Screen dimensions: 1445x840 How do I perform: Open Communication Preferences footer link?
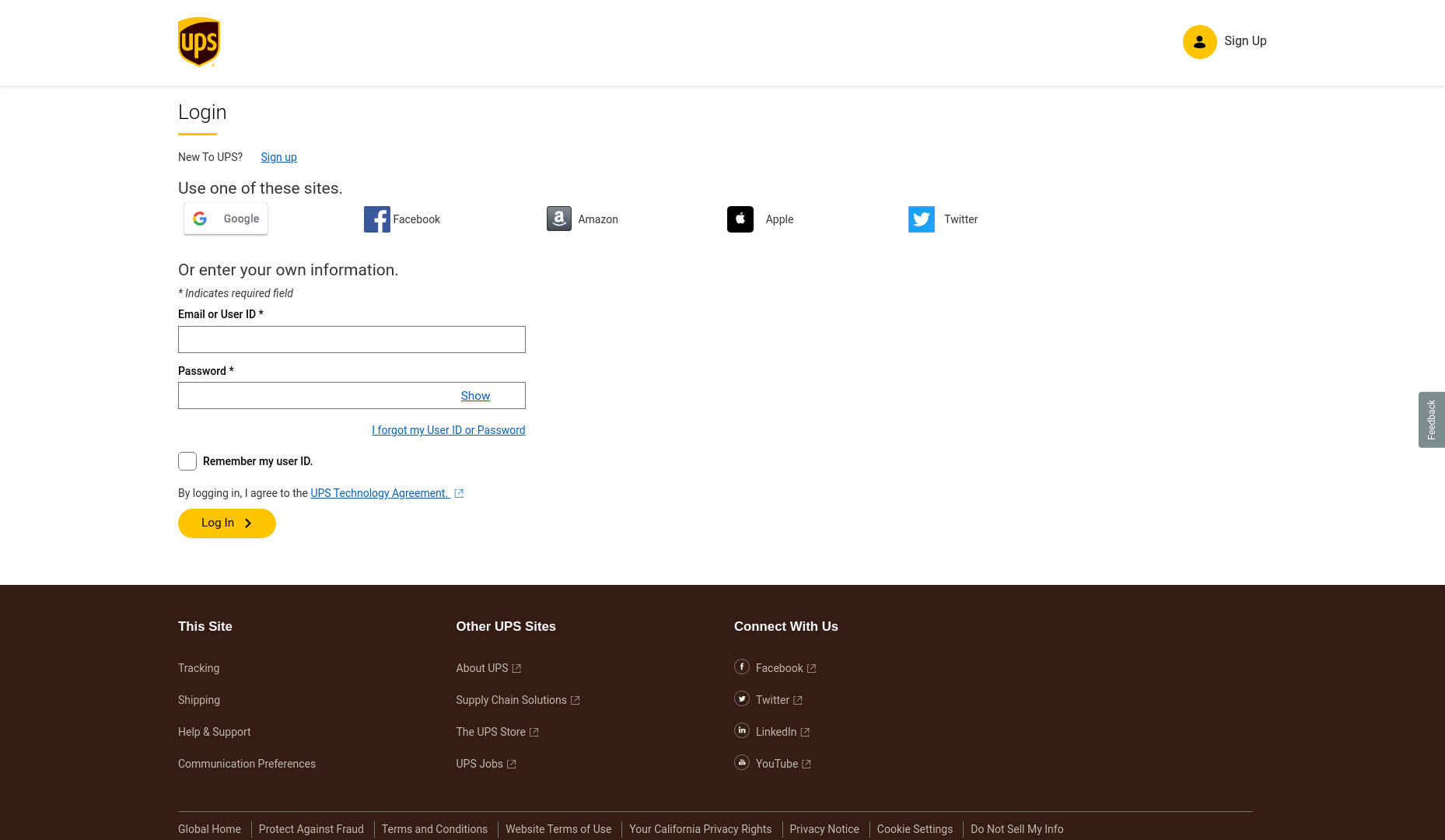[x=247, y=764]
